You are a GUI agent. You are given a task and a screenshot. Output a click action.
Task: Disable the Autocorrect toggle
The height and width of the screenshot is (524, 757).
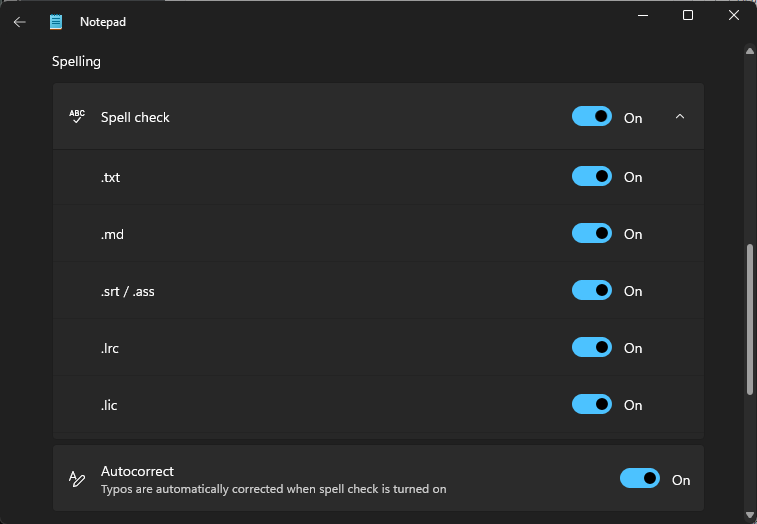point(640,479)
